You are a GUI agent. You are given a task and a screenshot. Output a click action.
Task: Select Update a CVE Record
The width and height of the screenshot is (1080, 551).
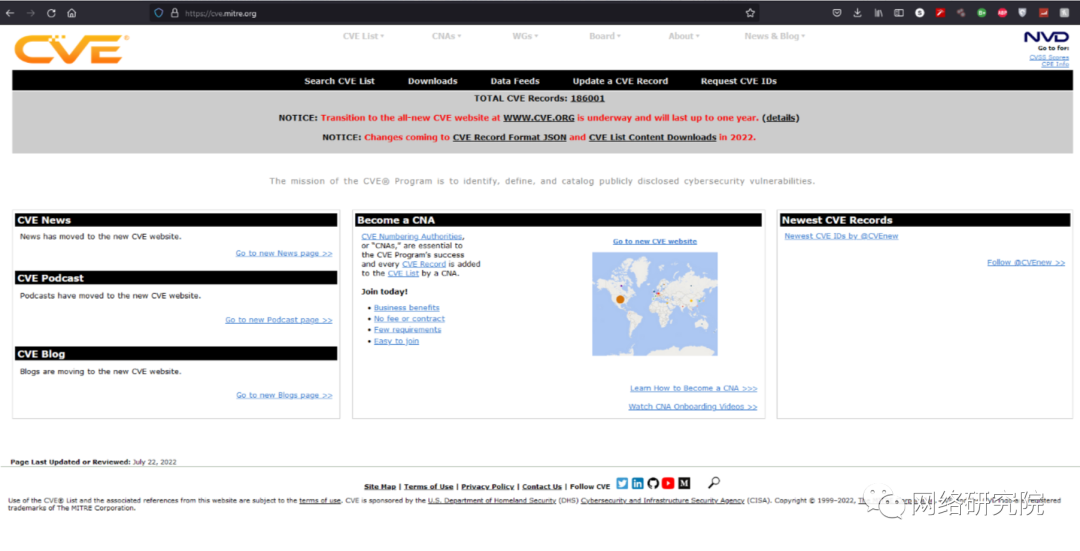[621, 81]
